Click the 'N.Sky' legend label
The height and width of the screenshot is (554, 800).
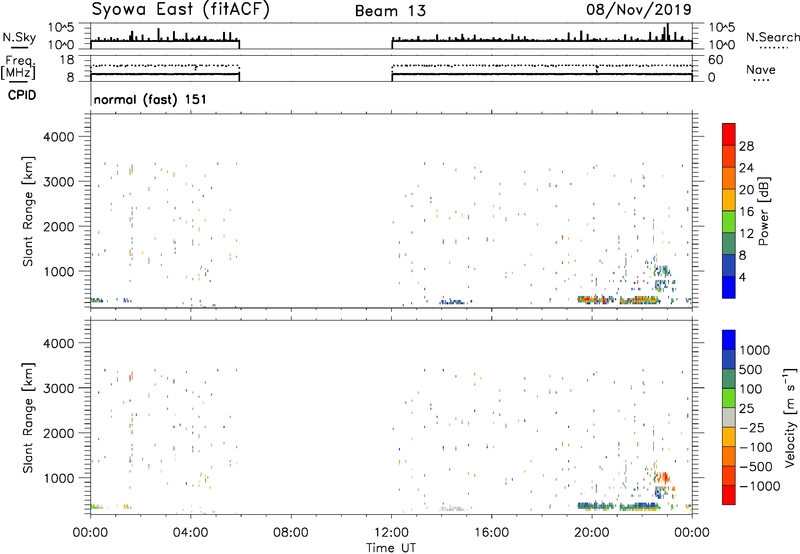click(x=19, y=37)
